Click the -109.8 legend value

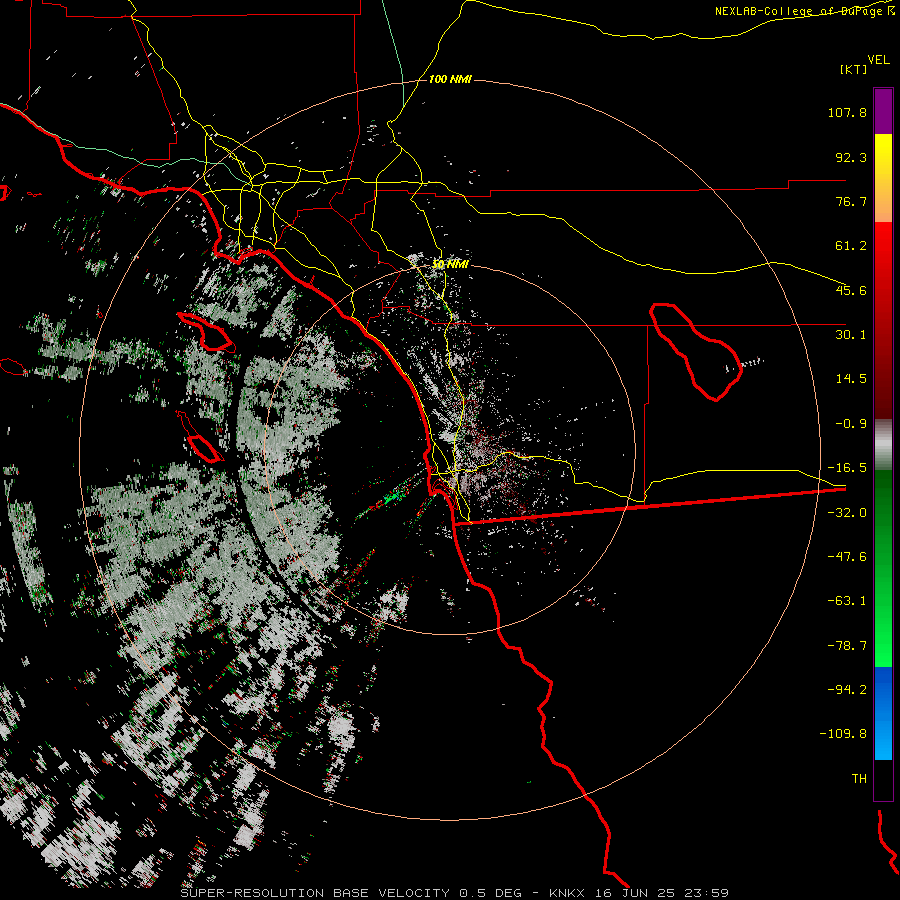pyautogui.click(x=843, y=734)
